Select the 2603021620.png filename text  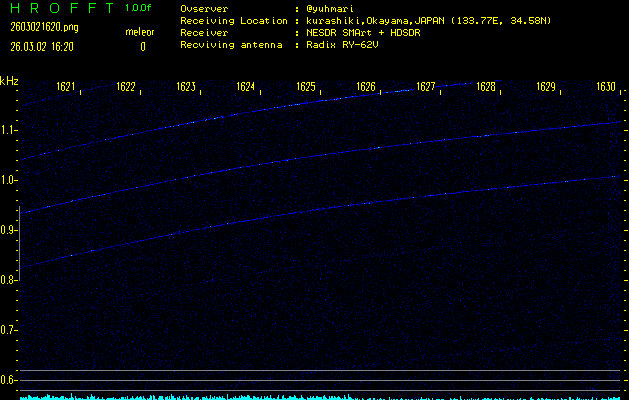(x=38, y=27)
